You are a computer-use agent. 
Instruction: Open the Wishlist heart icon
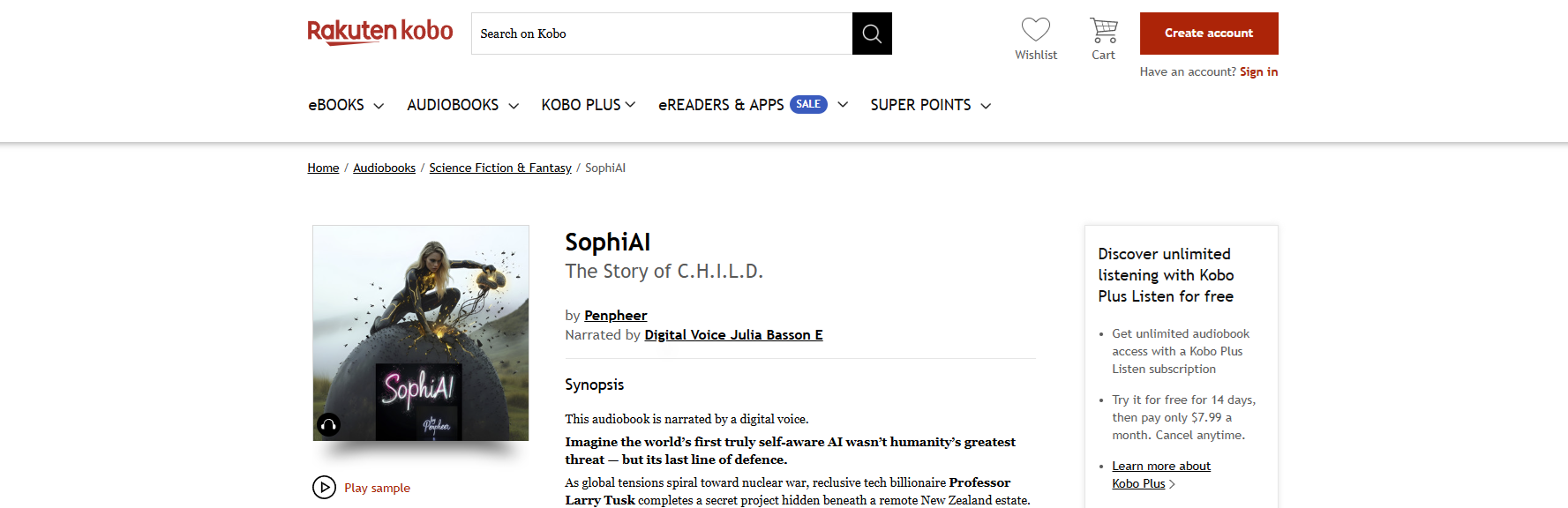1035,29
